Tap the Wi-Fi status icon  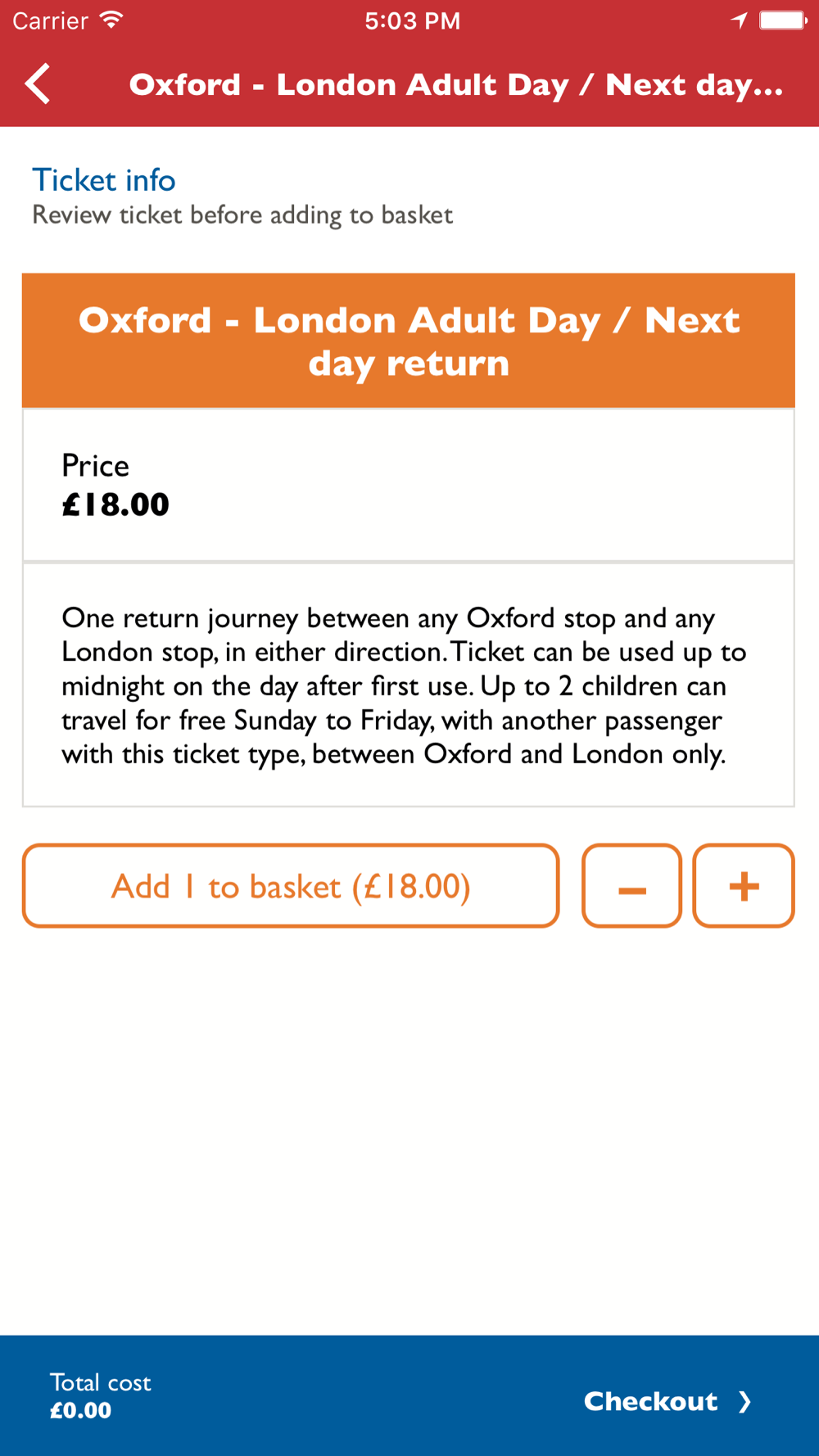111,20
